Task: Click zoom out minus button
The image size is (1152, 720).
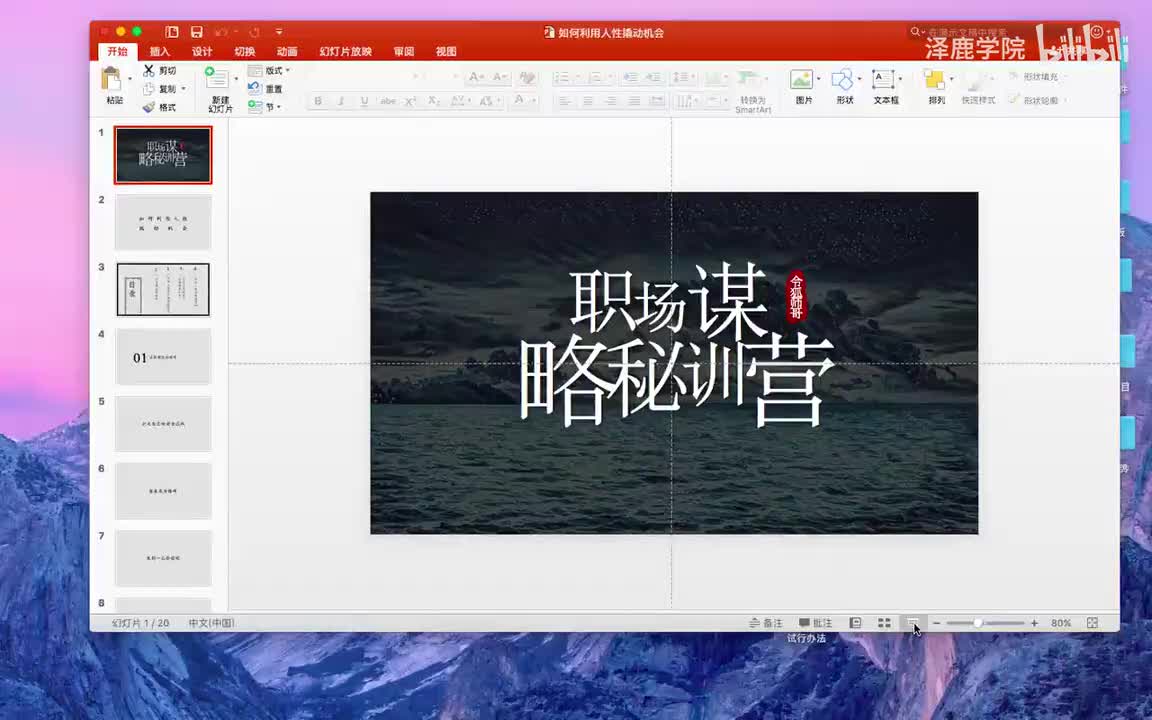Action: 937,623
